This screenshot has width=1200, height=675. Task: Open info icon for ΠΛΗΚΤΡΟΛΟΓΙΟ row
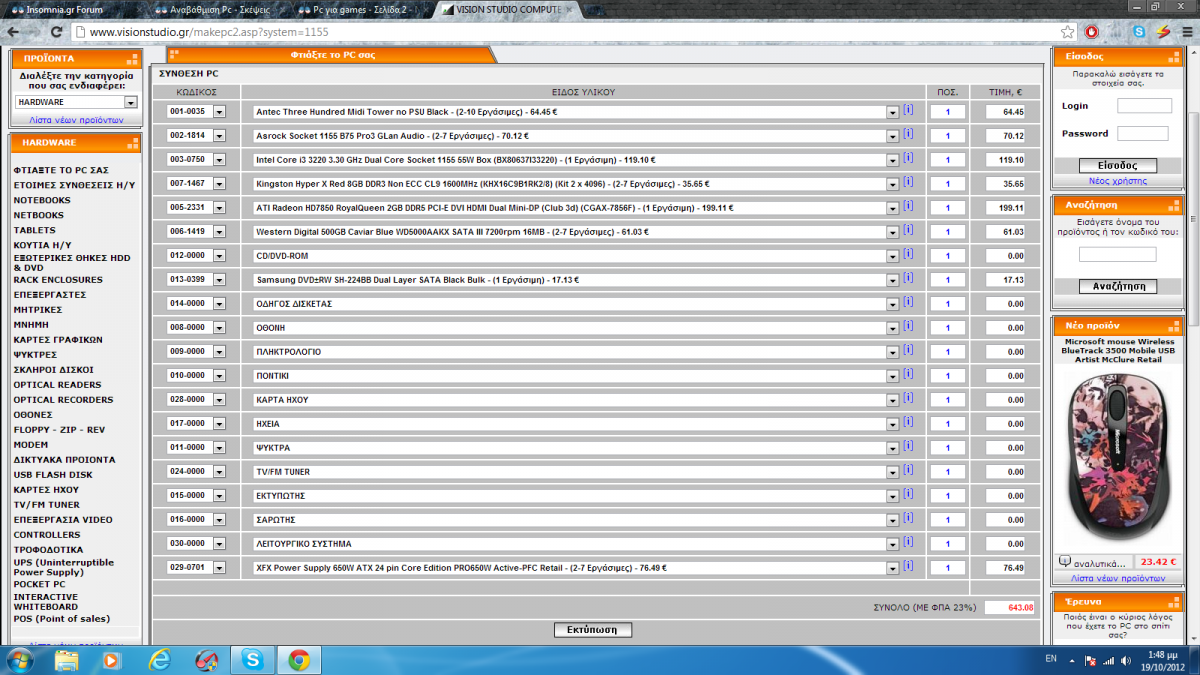click(908, 350)
